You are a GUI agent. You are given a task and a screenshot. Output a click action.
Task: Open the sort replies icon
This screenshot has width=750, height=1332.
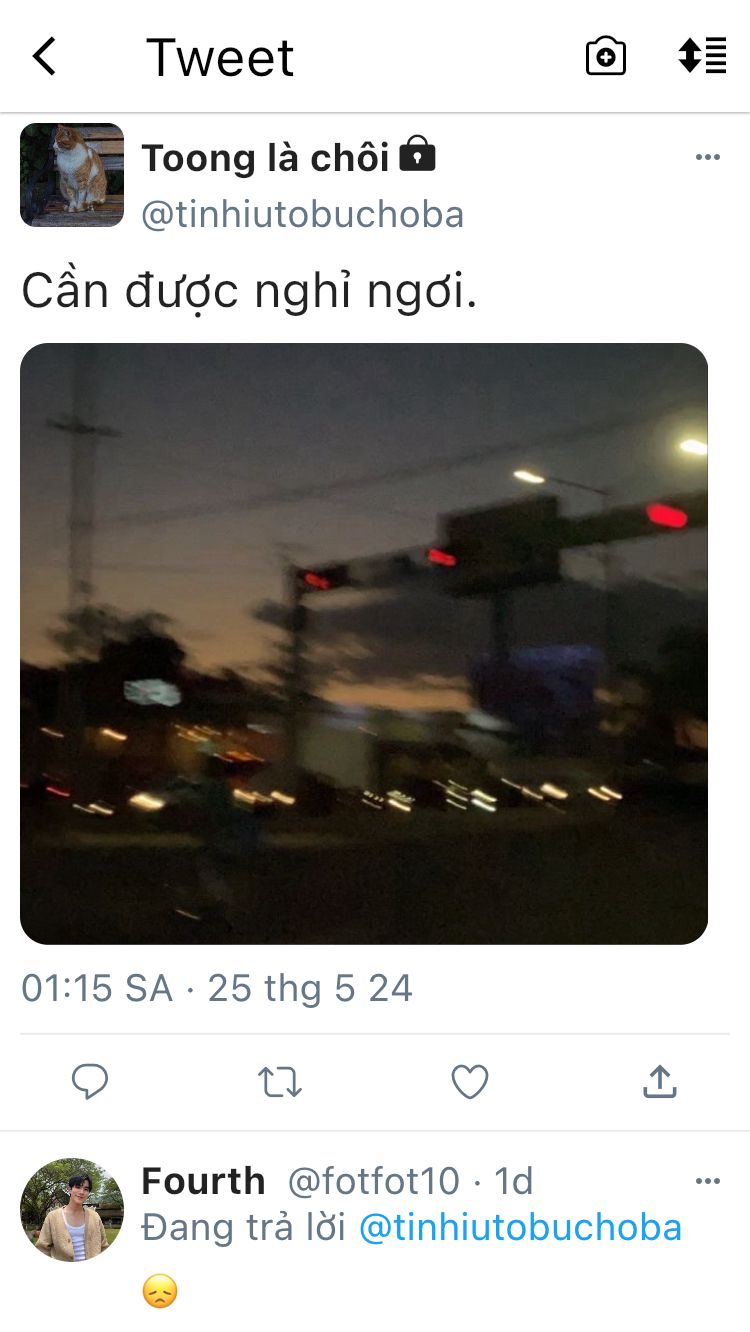coord(702,56)
